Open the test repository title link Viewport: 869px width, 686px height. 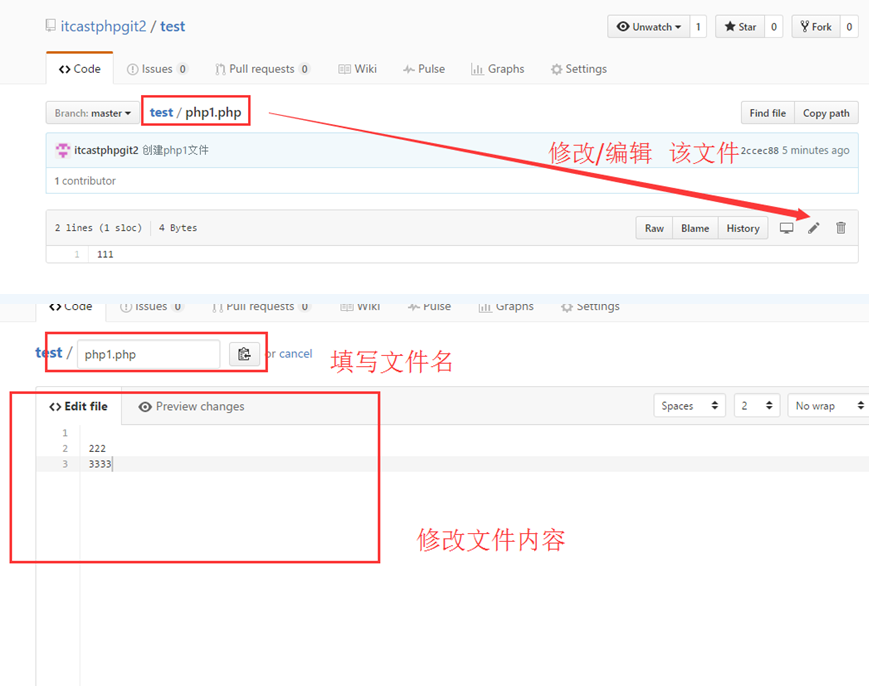click(172, 26)
